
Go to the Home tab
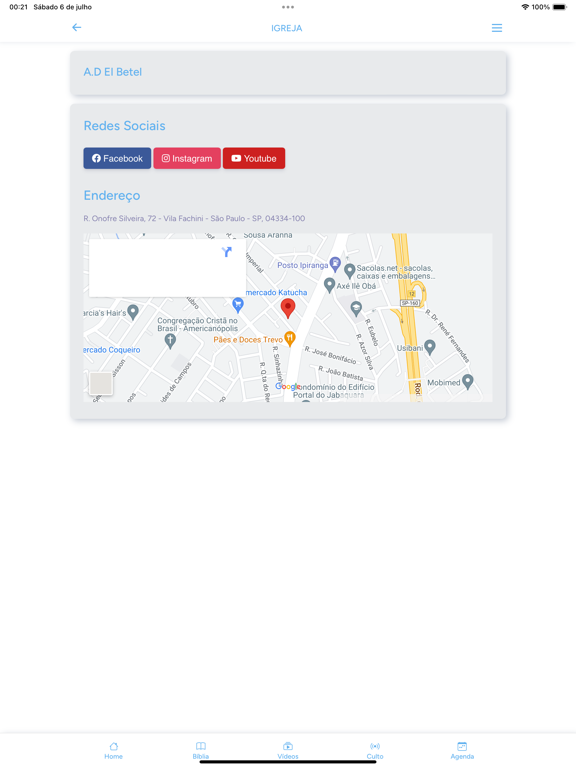pos(114,750)
